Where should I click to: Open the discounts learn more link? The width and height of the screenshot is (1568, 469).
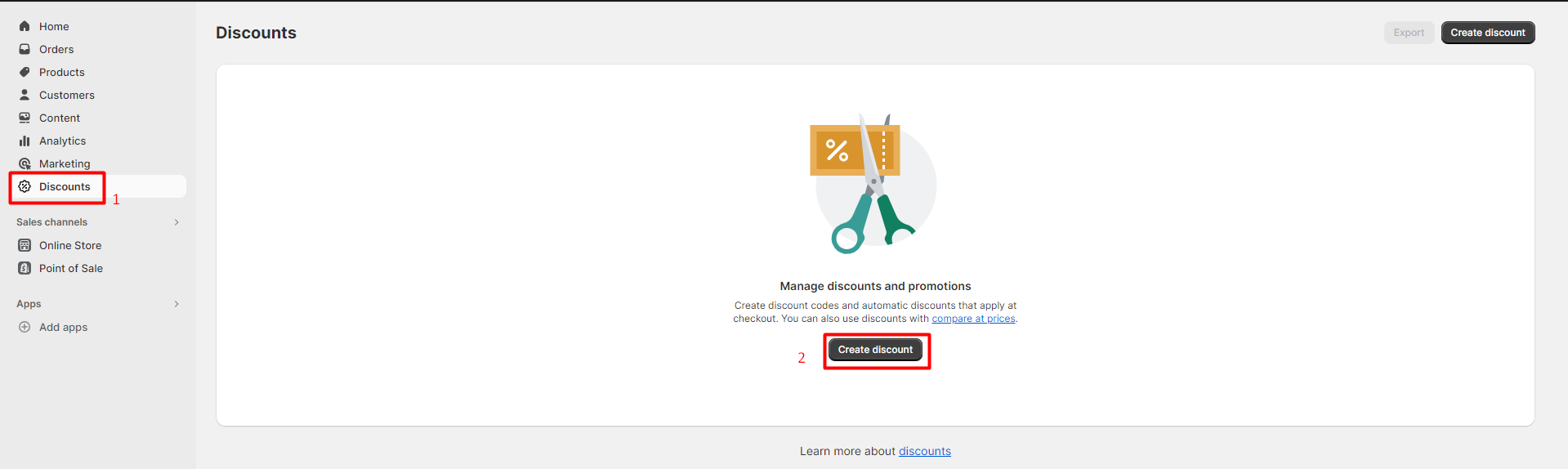[925, 451]
